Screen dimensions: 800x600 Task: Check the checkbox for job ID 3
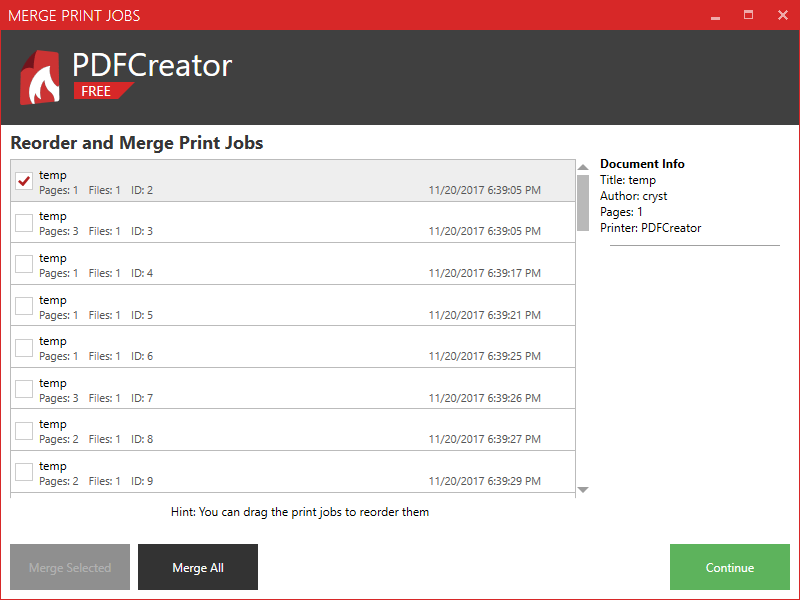pos(25,223)
